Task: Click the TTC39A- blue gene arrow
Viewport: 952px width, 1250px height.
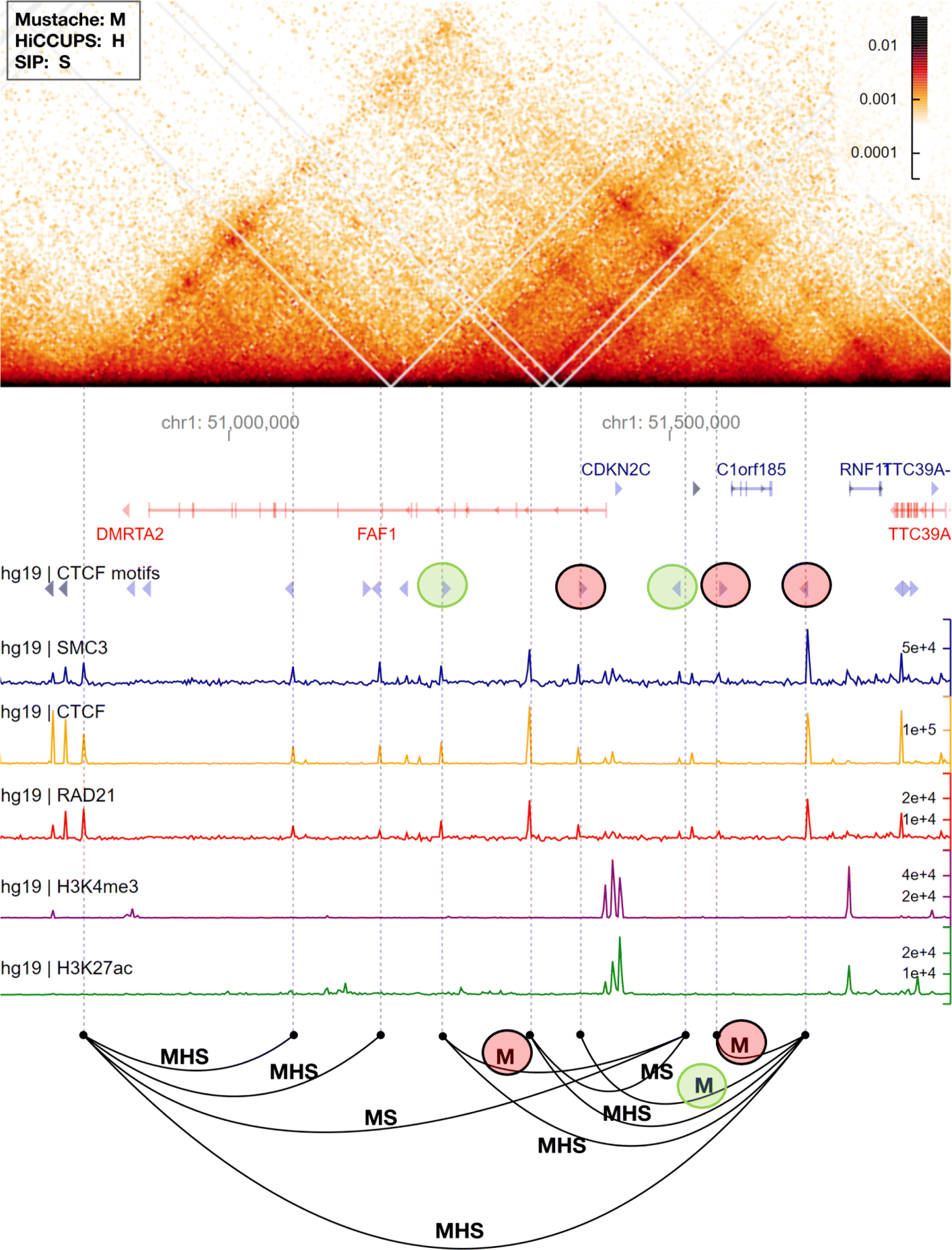Action: point(935,489)
